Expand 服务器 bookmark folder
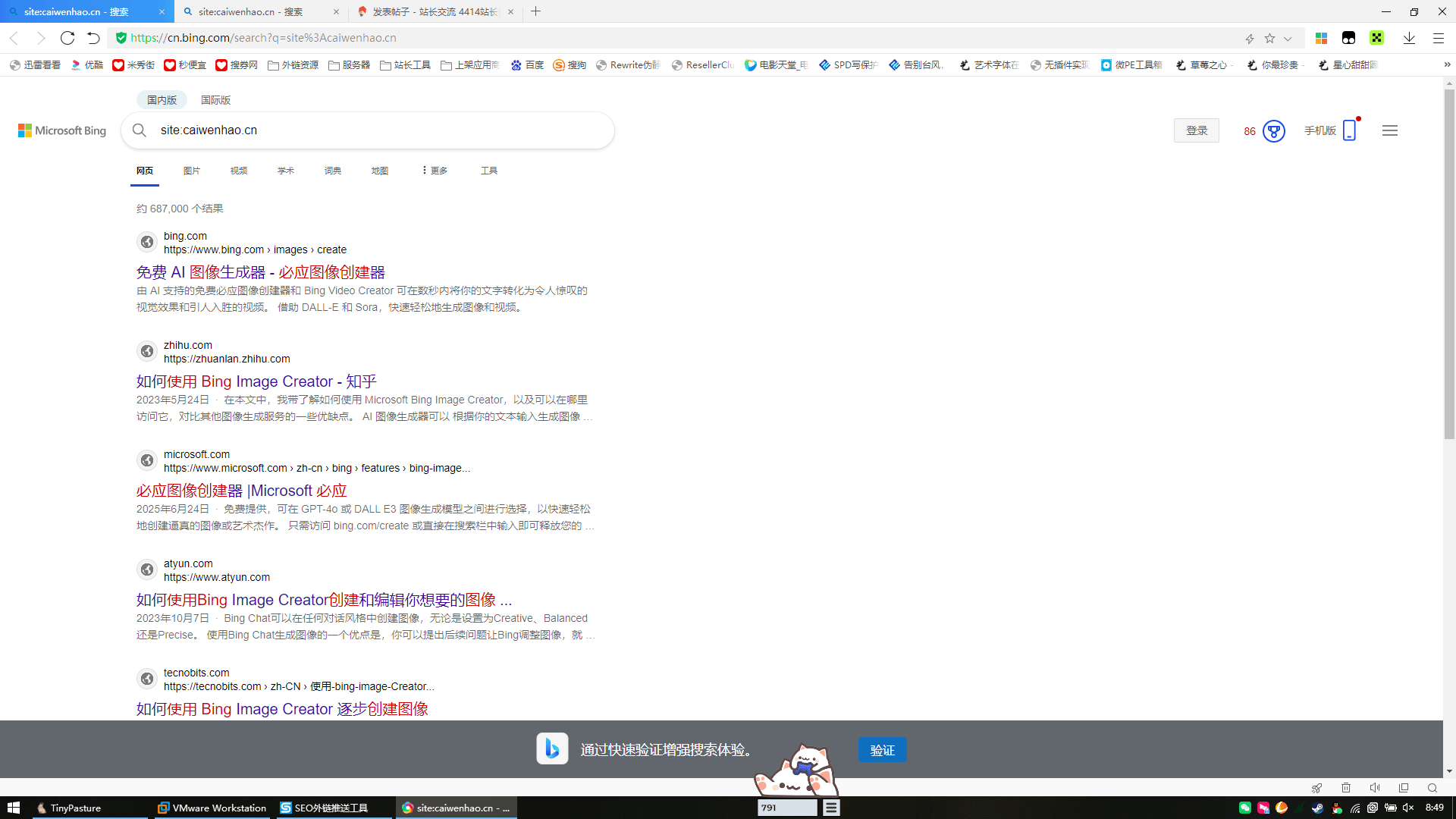Screen dimensions: 1456x819 [x=349, y=65]
